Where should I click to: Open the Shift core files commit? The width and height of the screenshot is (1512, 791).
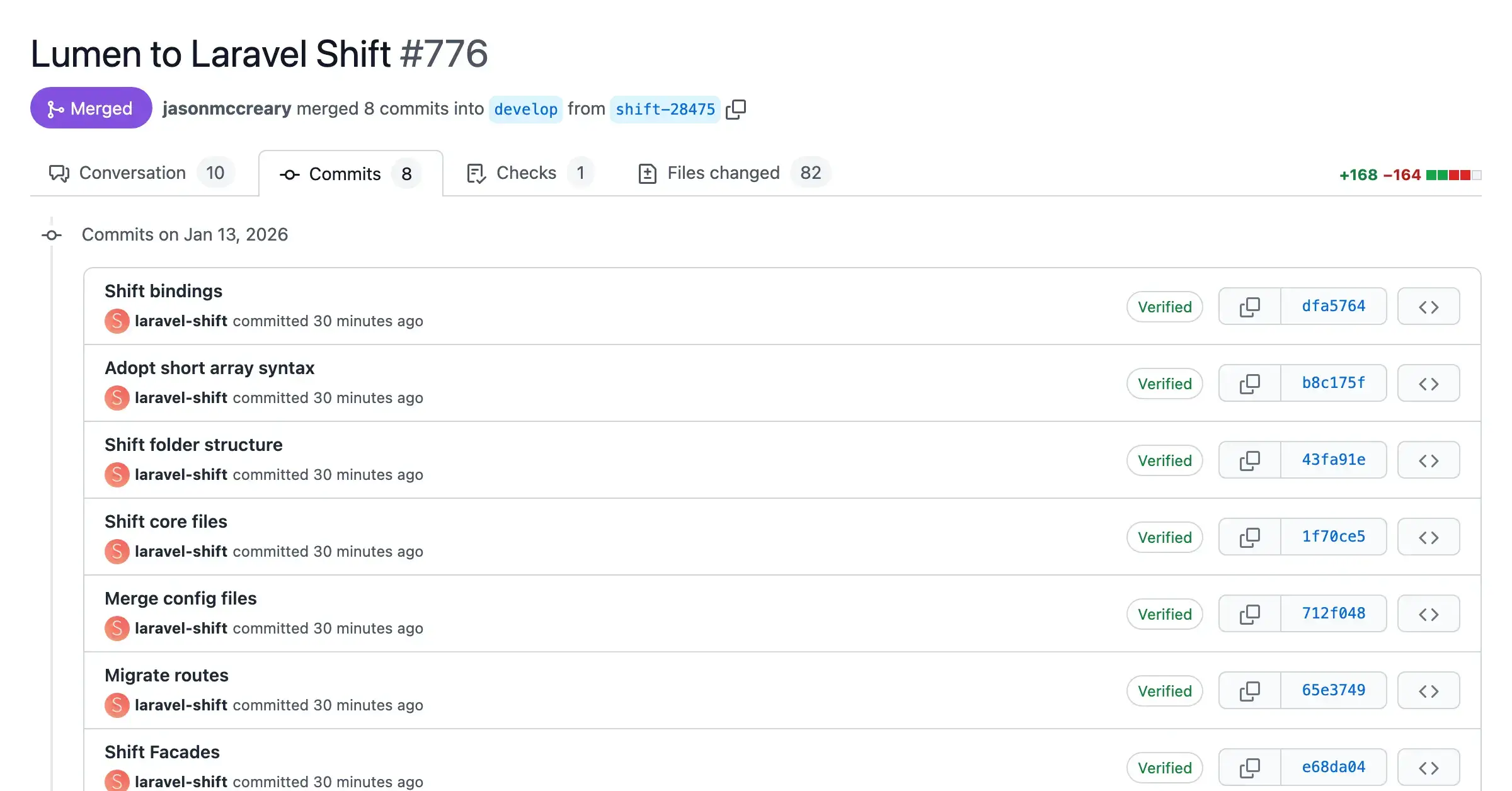166,521
